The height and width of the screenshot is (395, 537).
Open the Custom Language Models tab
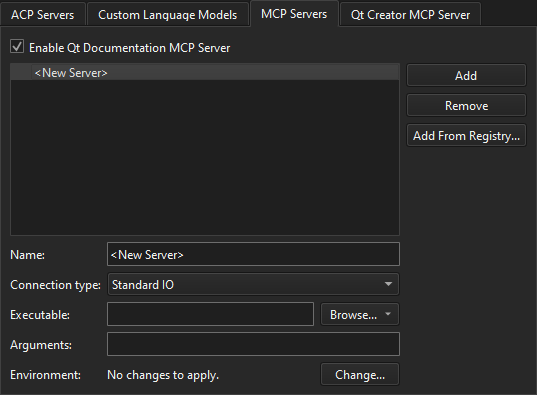[167, 14]
